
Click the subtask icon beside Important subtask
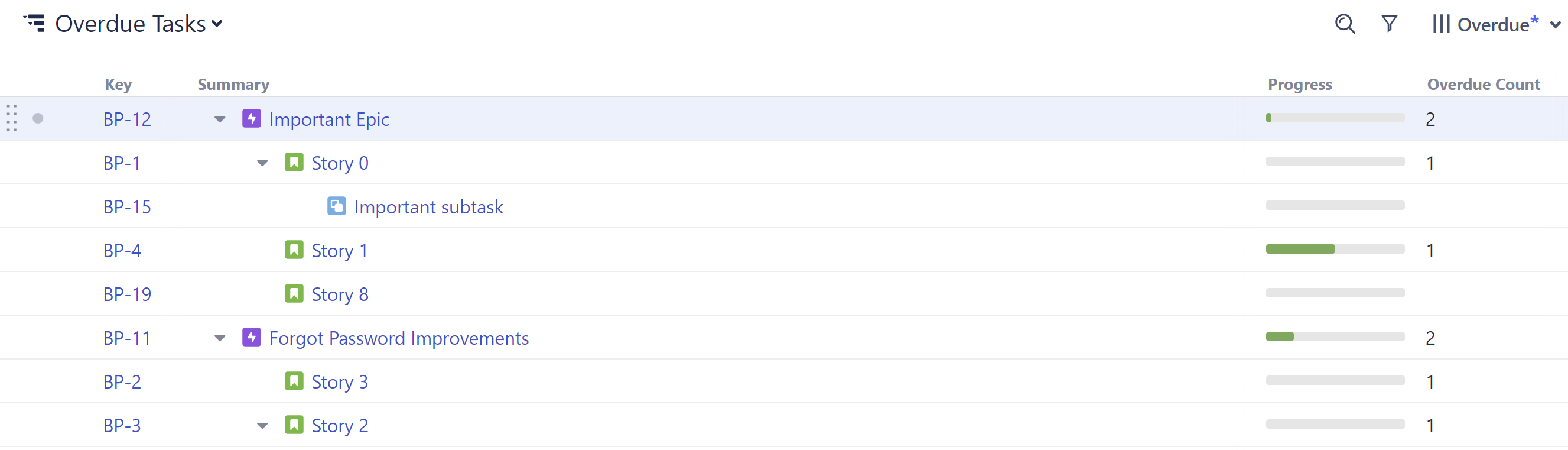[337, 206]
